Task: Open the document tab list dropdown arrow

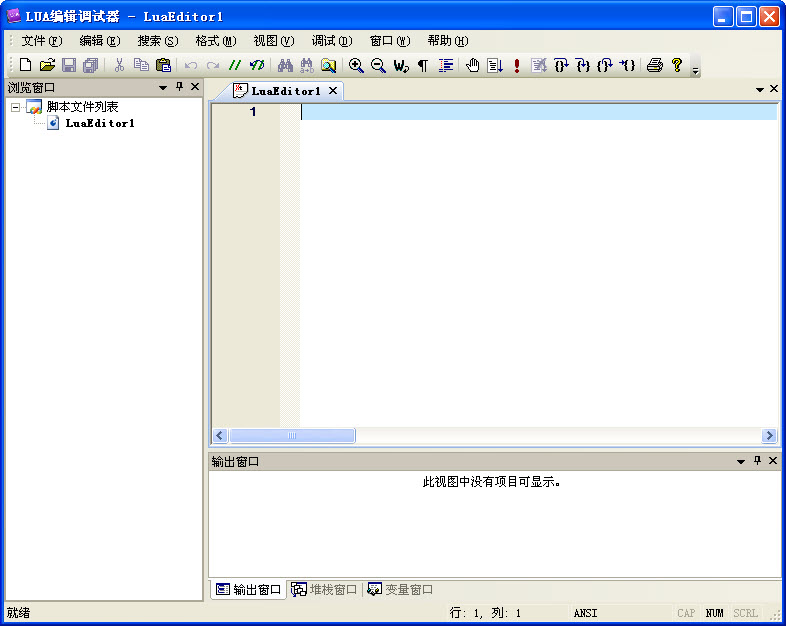Action: (x=760, y=90)
